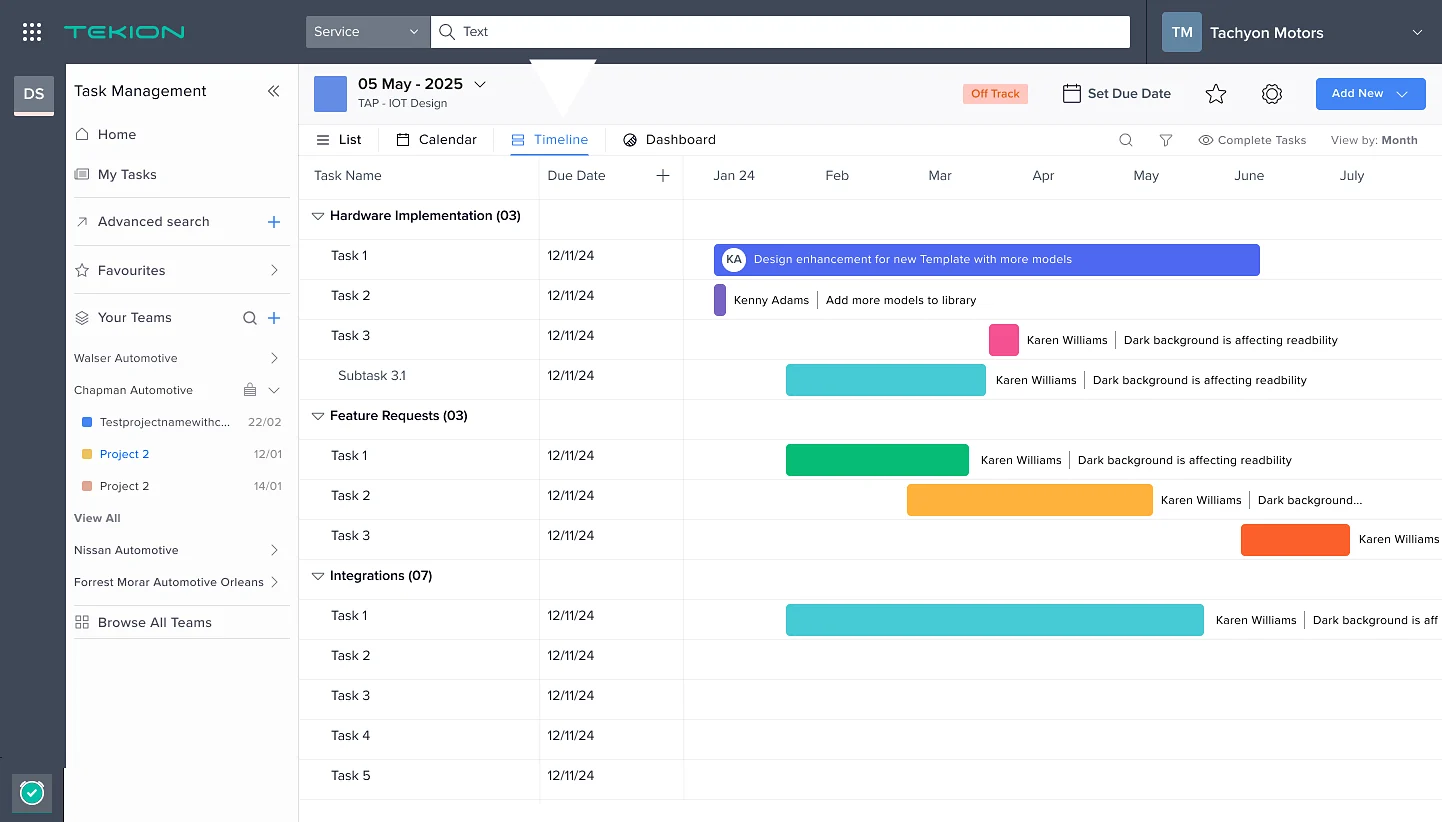
Task: Mark project as favourite with star
Action: pyautogui.click(x=1216, y=94)
